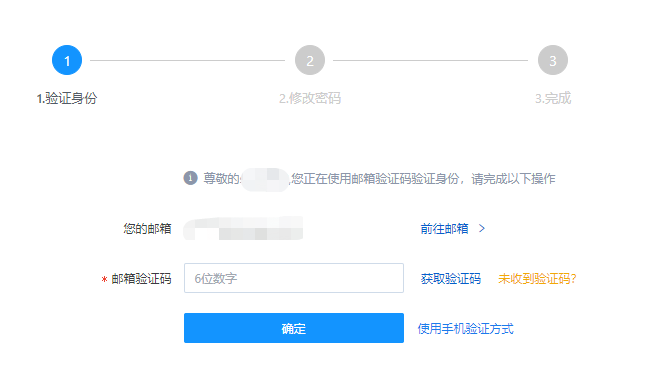Open the 未收到验证码? help link
665x381 pixels.
pos(537,279)
